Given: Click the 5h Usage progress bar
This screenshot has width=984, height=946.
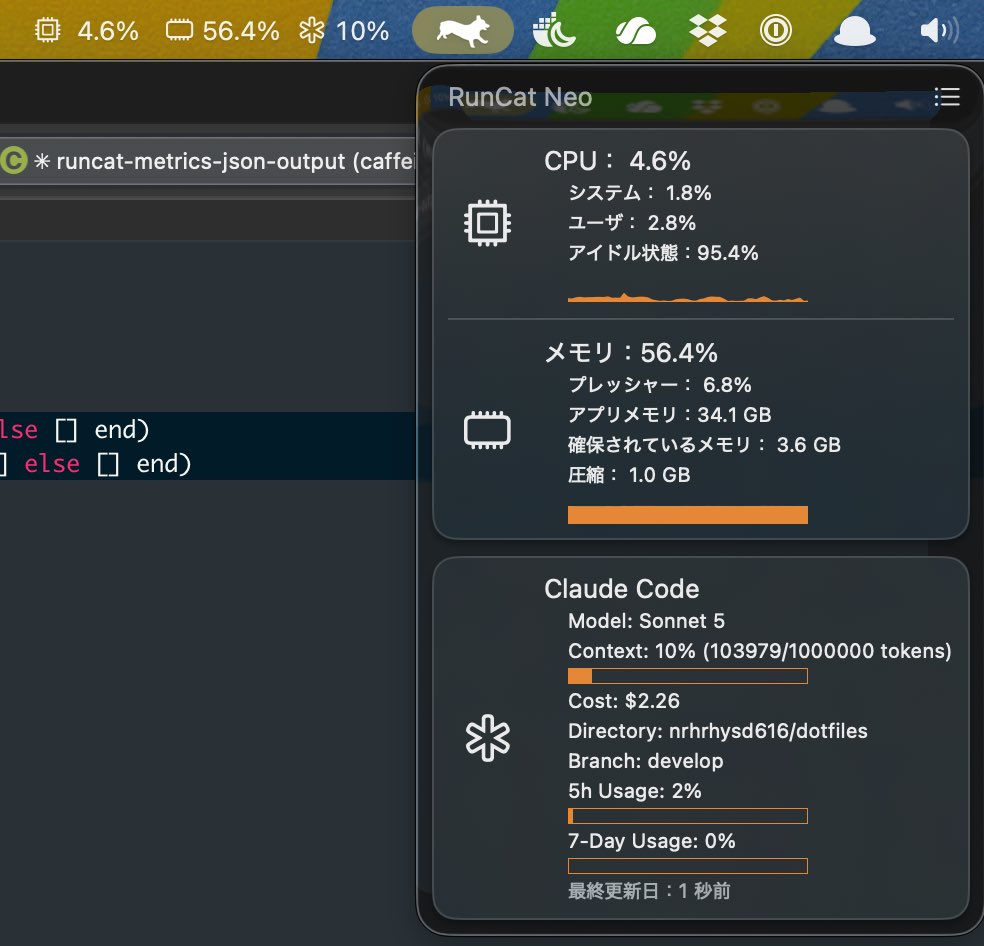Looking at the screenshot, I should click(x=688, y=816).
